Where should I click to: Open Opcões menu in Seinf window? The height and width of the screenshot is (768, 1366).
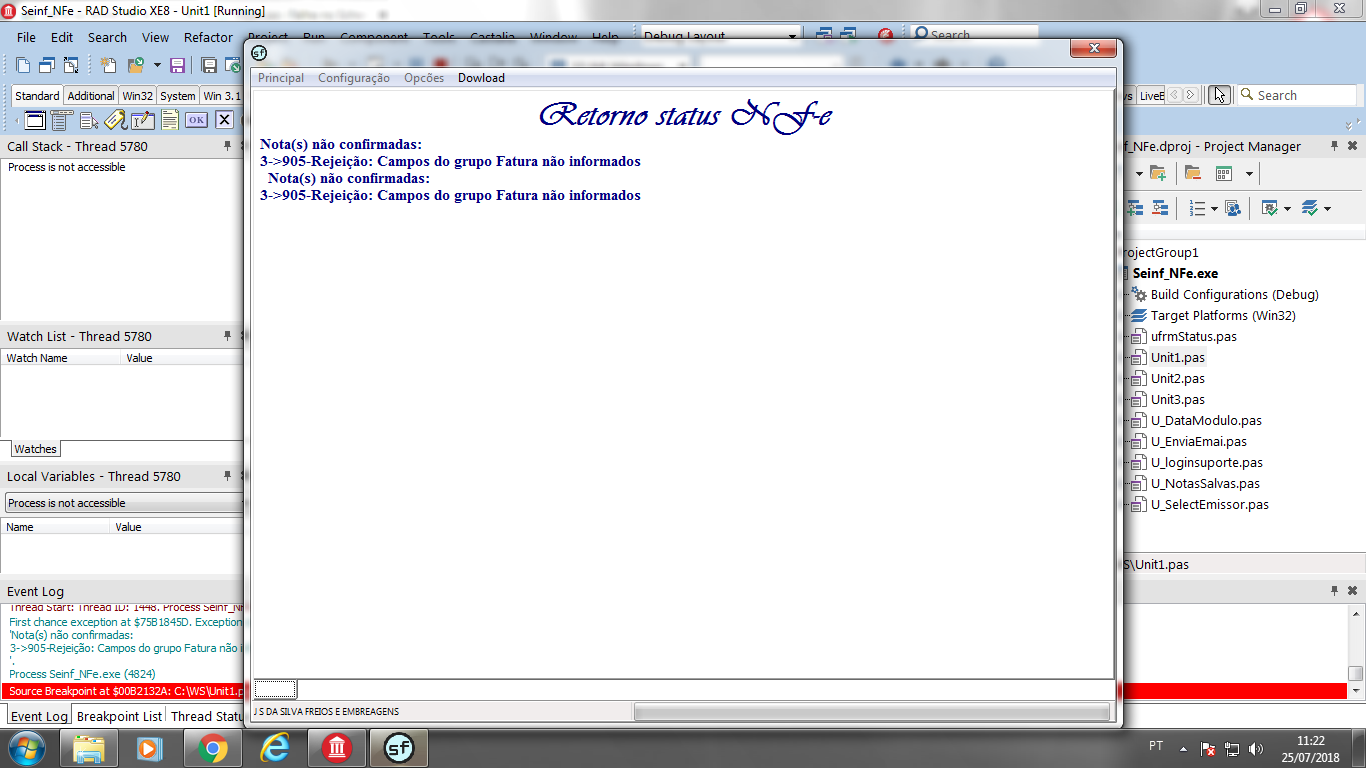coord(424,78)
